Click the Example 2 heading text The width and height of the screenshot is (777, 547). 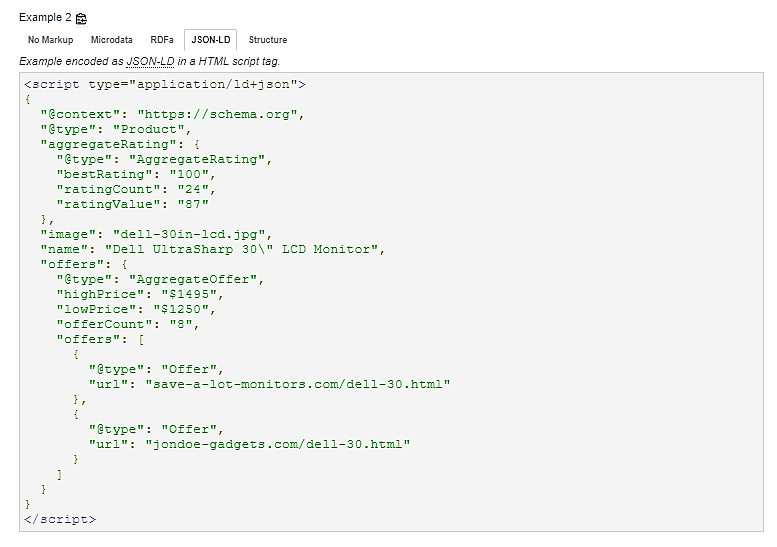(x=45, y=17)
